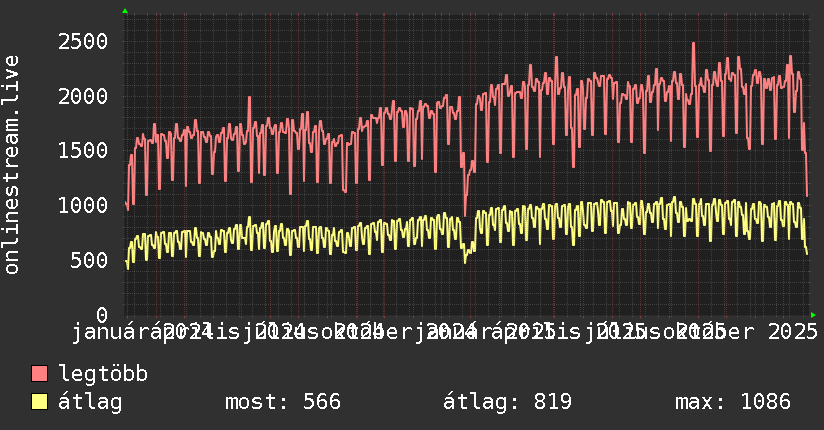This screenshot has width=824, height=430.
Task: Click the 2000 y-axis label
Action: [x=83, y=96]
